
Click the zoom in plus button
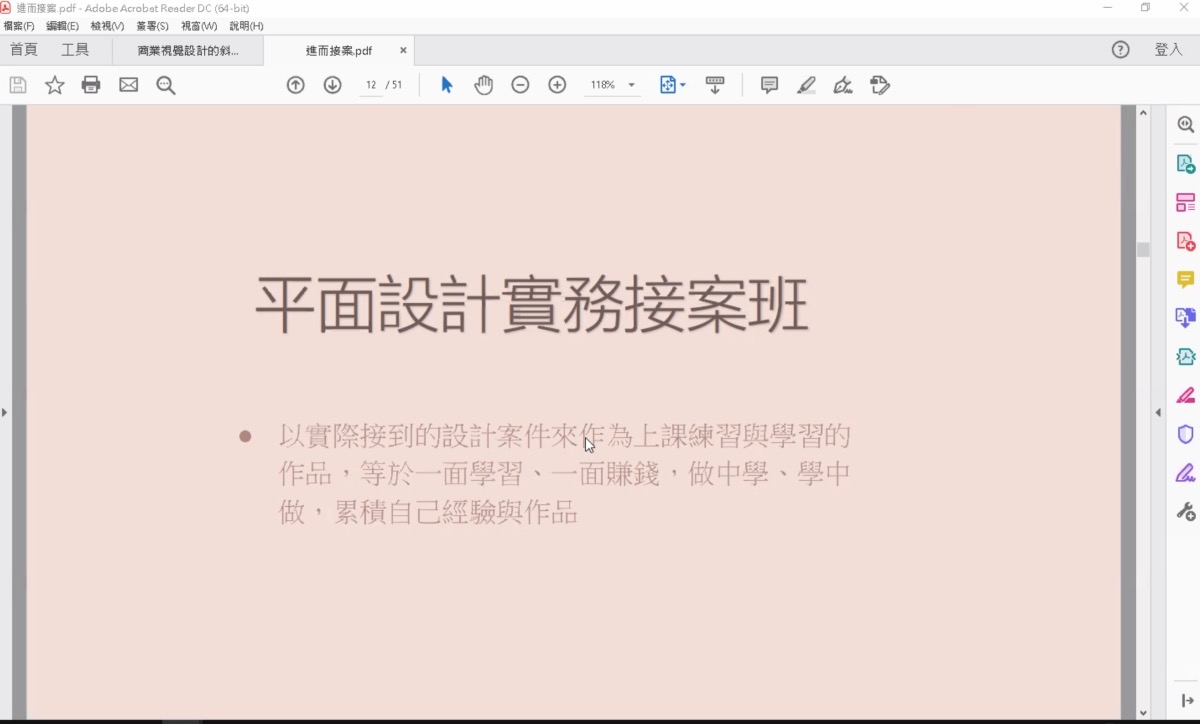pos(558,85)
